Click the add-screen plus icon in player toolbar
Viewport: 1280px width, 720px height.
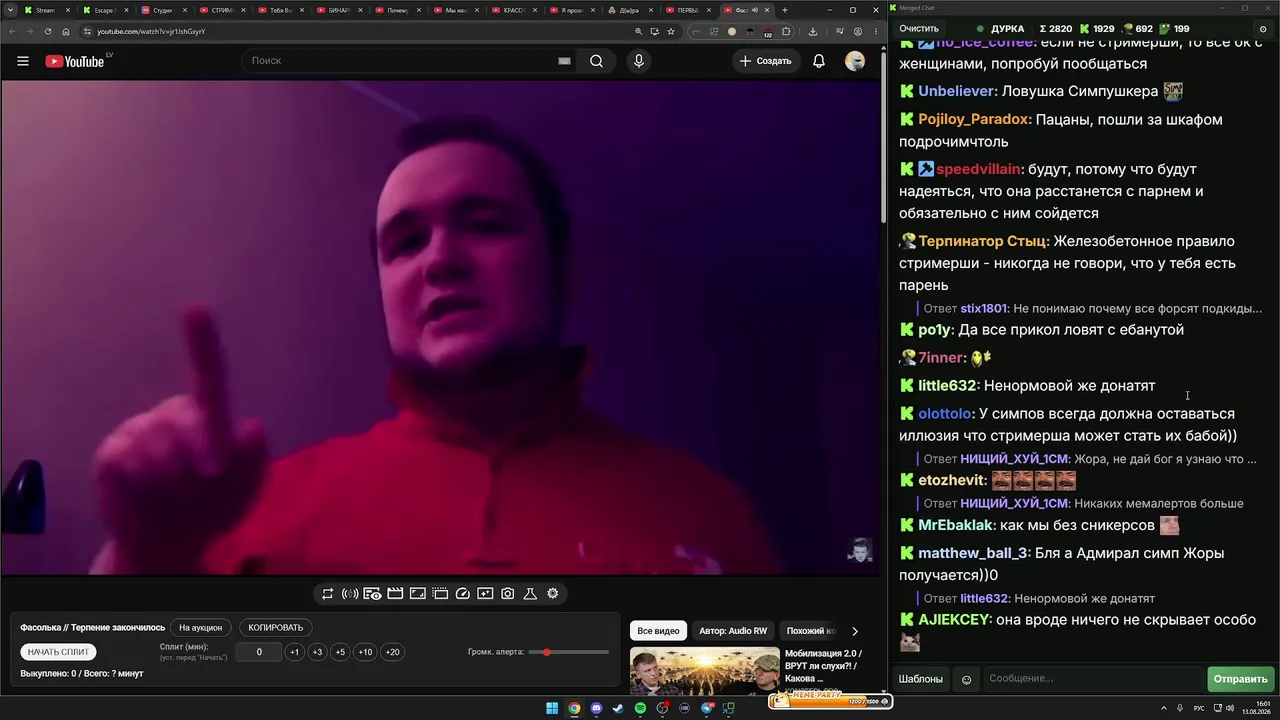coord(485,594)
